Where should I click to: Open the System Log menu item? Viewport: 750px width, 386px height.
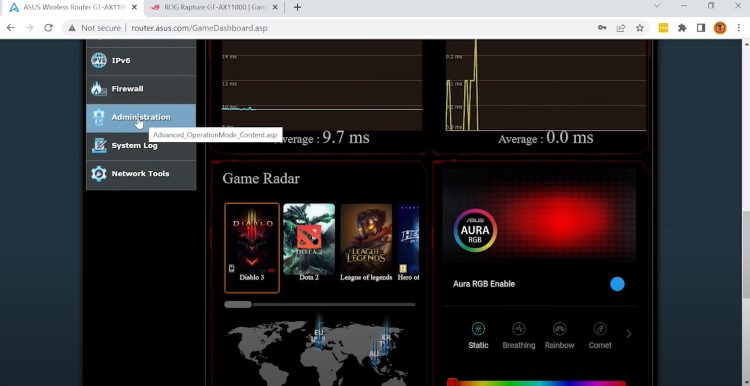click(141, 145)
